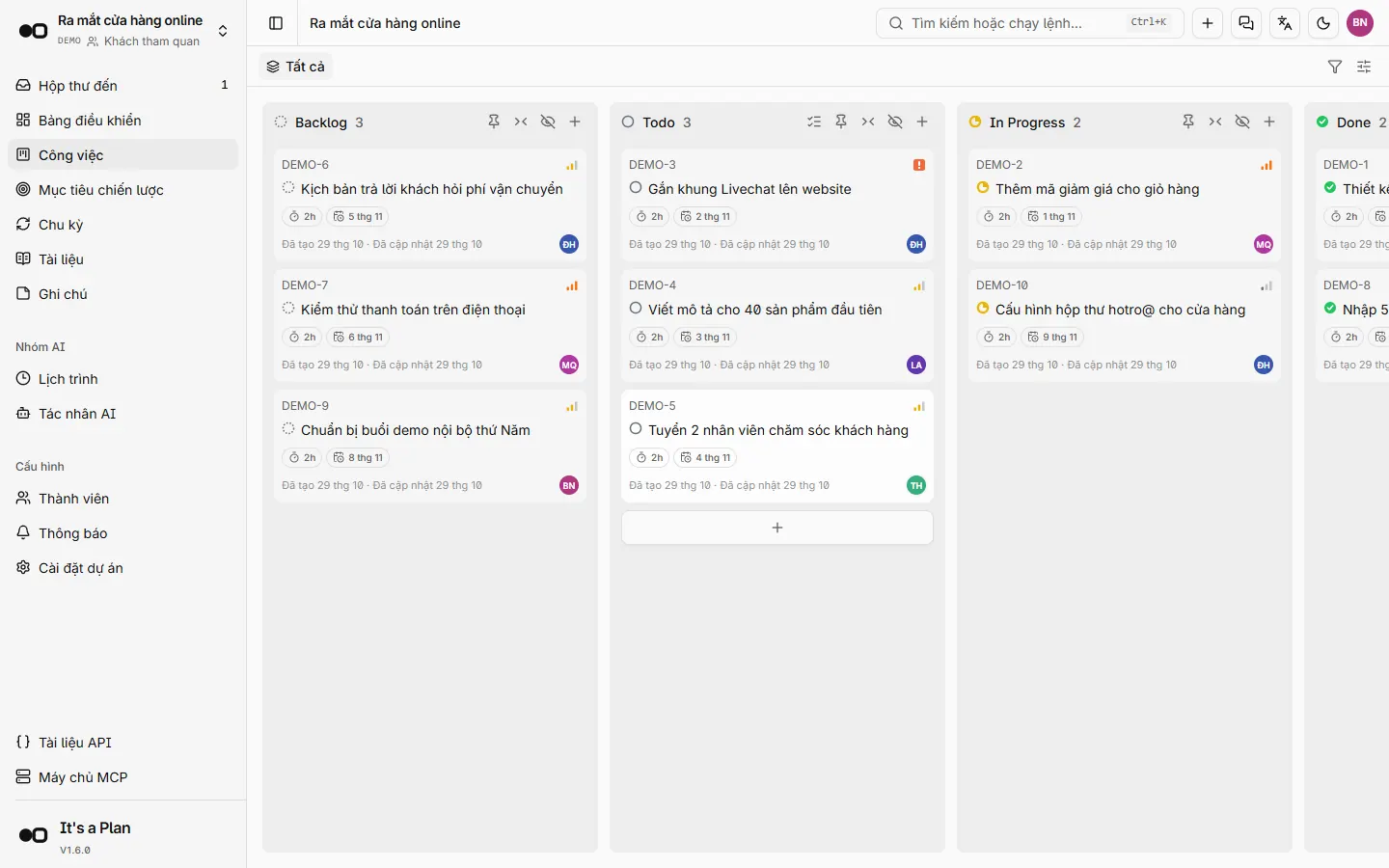This screenshot has width=1389, height=868.
Task: Hide the Todo column
Action: [895, 122]
